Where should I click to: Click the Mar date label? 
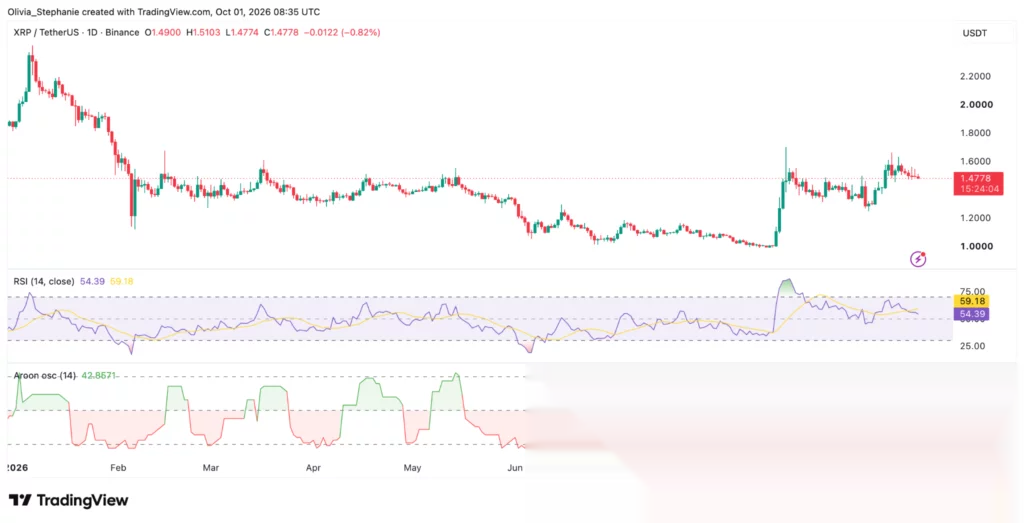tap(211, 468)
